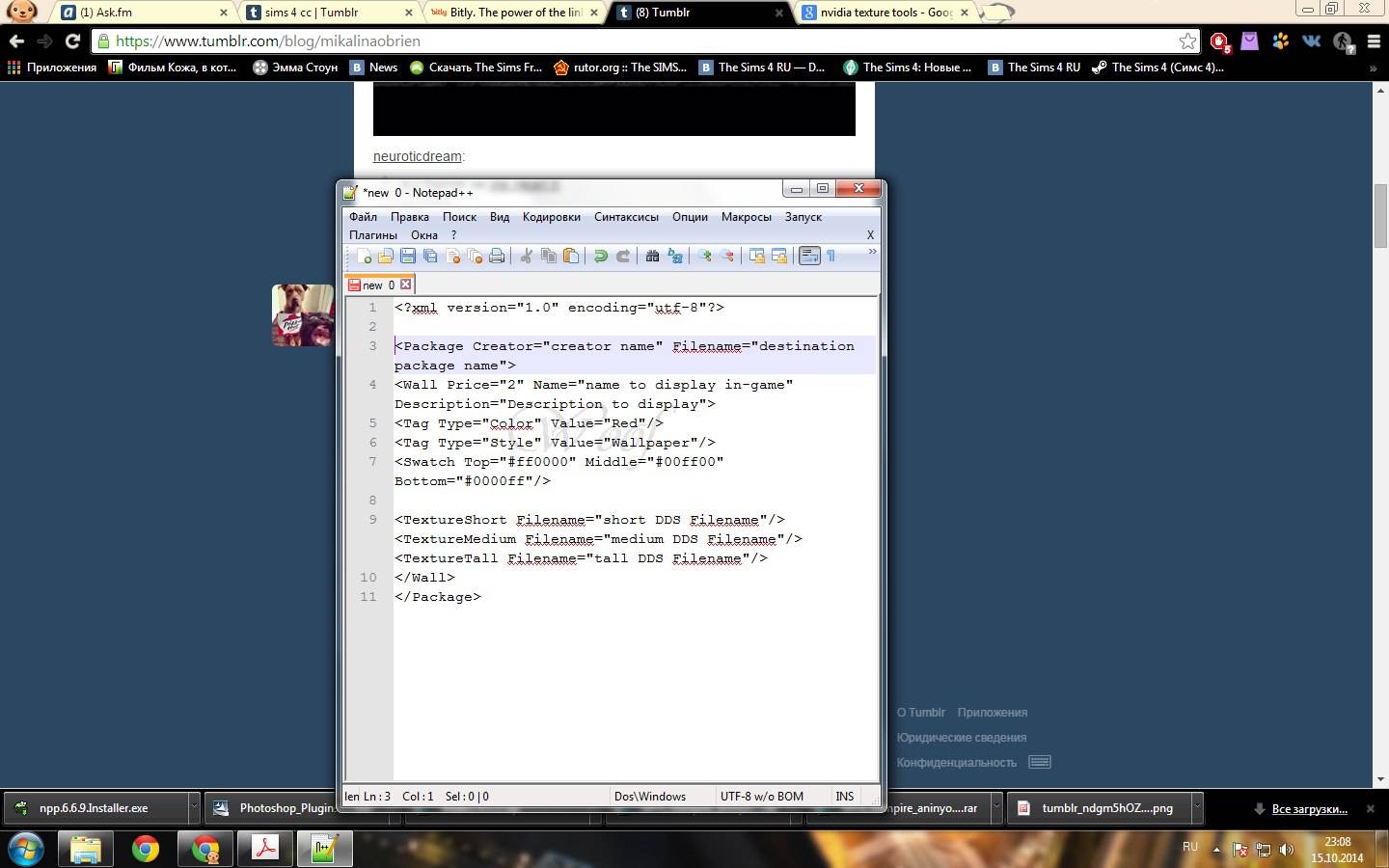Toggle INS insert mode in status bar
Viewport: 1389px width, 868px height.
click(845, 797)
